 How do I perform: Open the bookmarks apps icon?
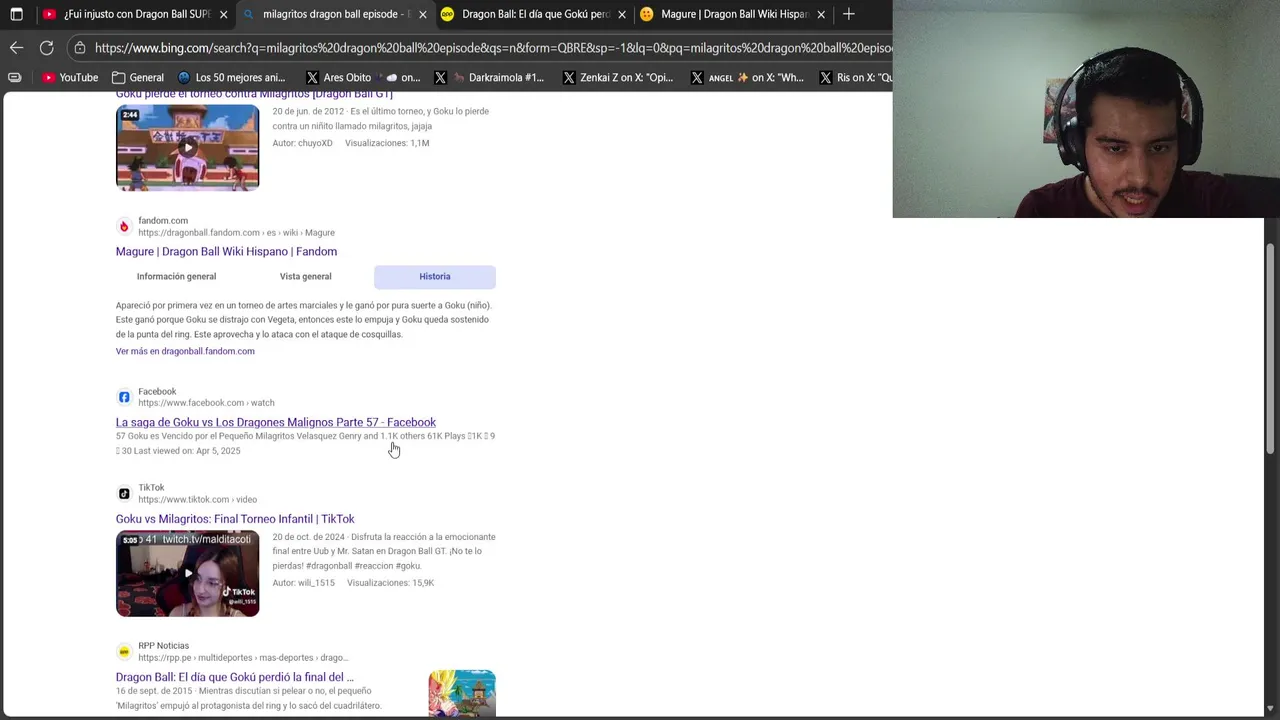tap(15, 77)
